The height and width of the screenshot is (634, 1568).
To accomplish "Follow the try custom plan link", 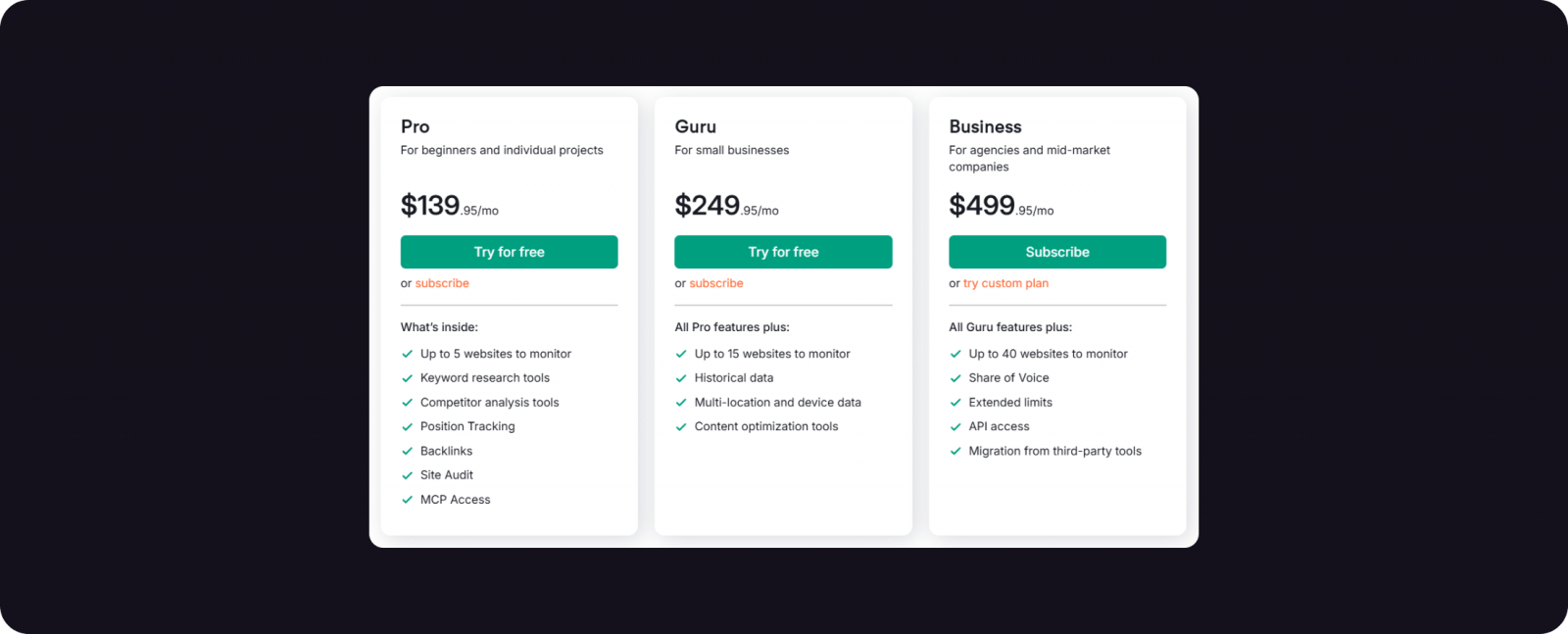I will [1005, 283].
